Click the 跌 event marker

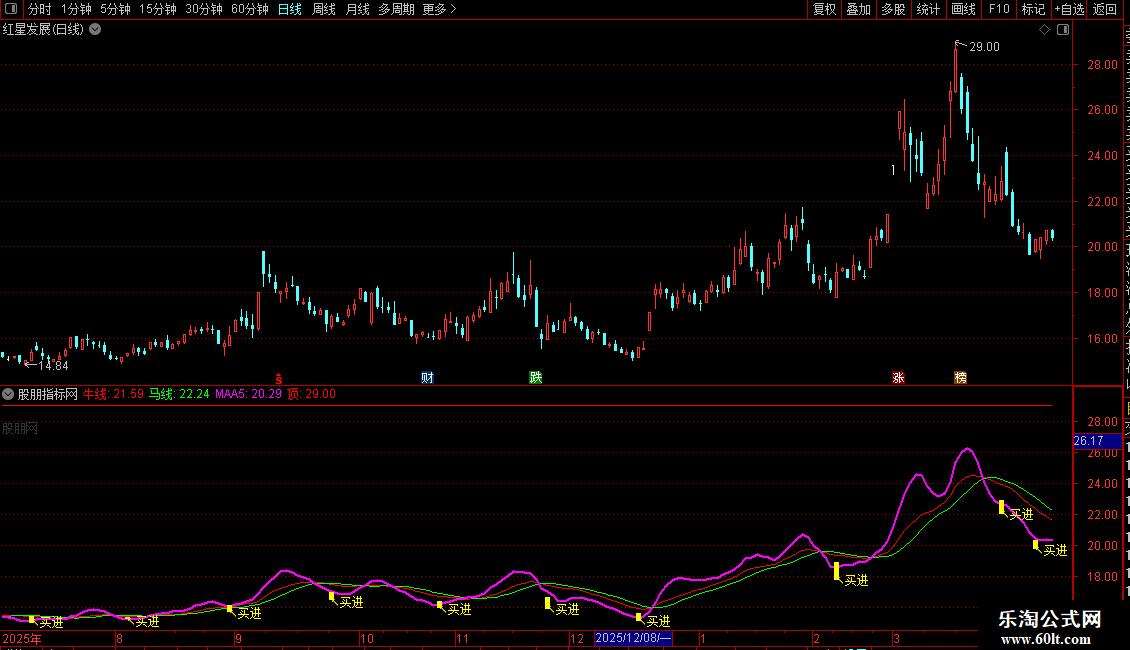coord(535,378)
